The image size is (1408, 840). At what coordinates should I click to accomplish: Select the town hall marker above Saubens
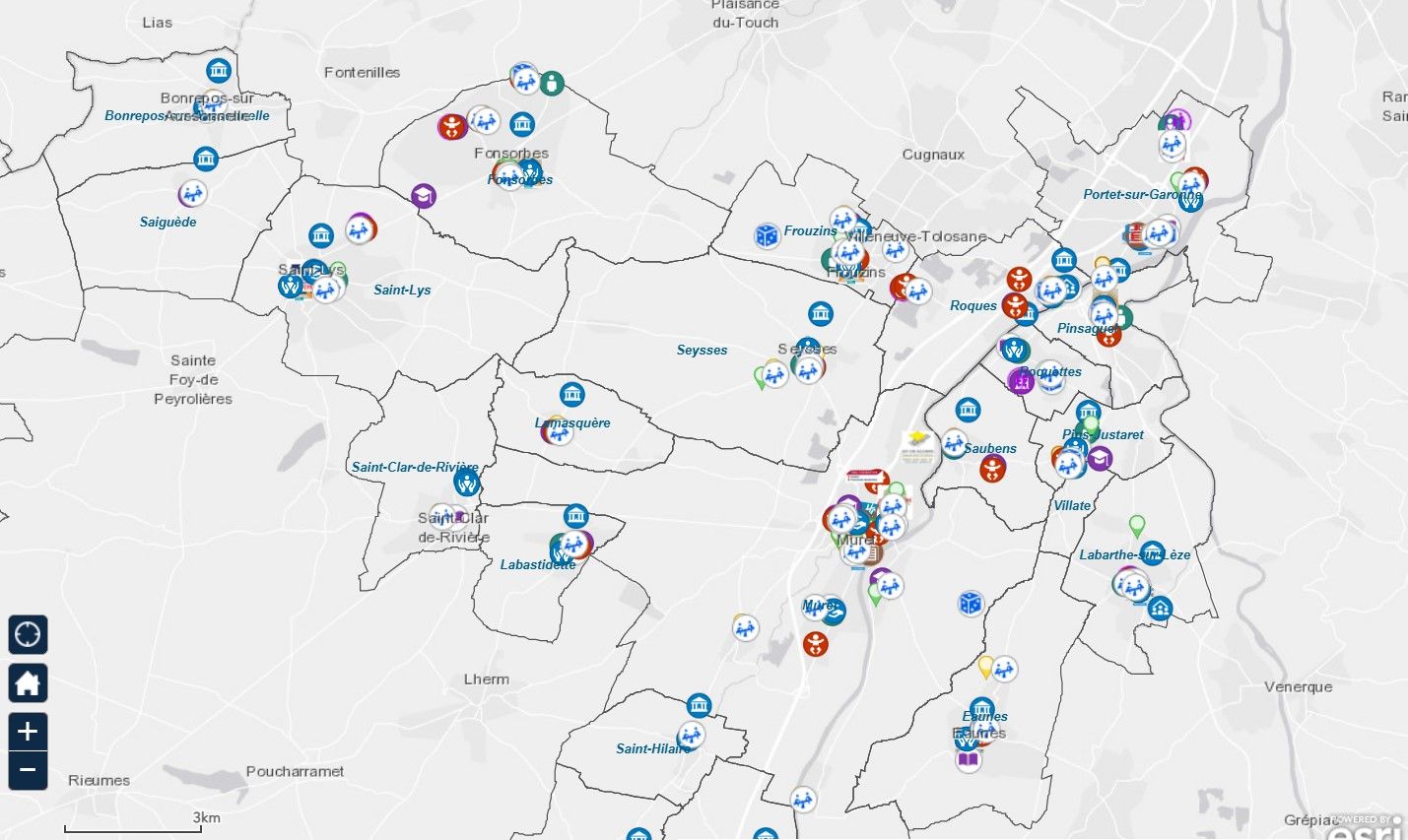click(969, 410)
